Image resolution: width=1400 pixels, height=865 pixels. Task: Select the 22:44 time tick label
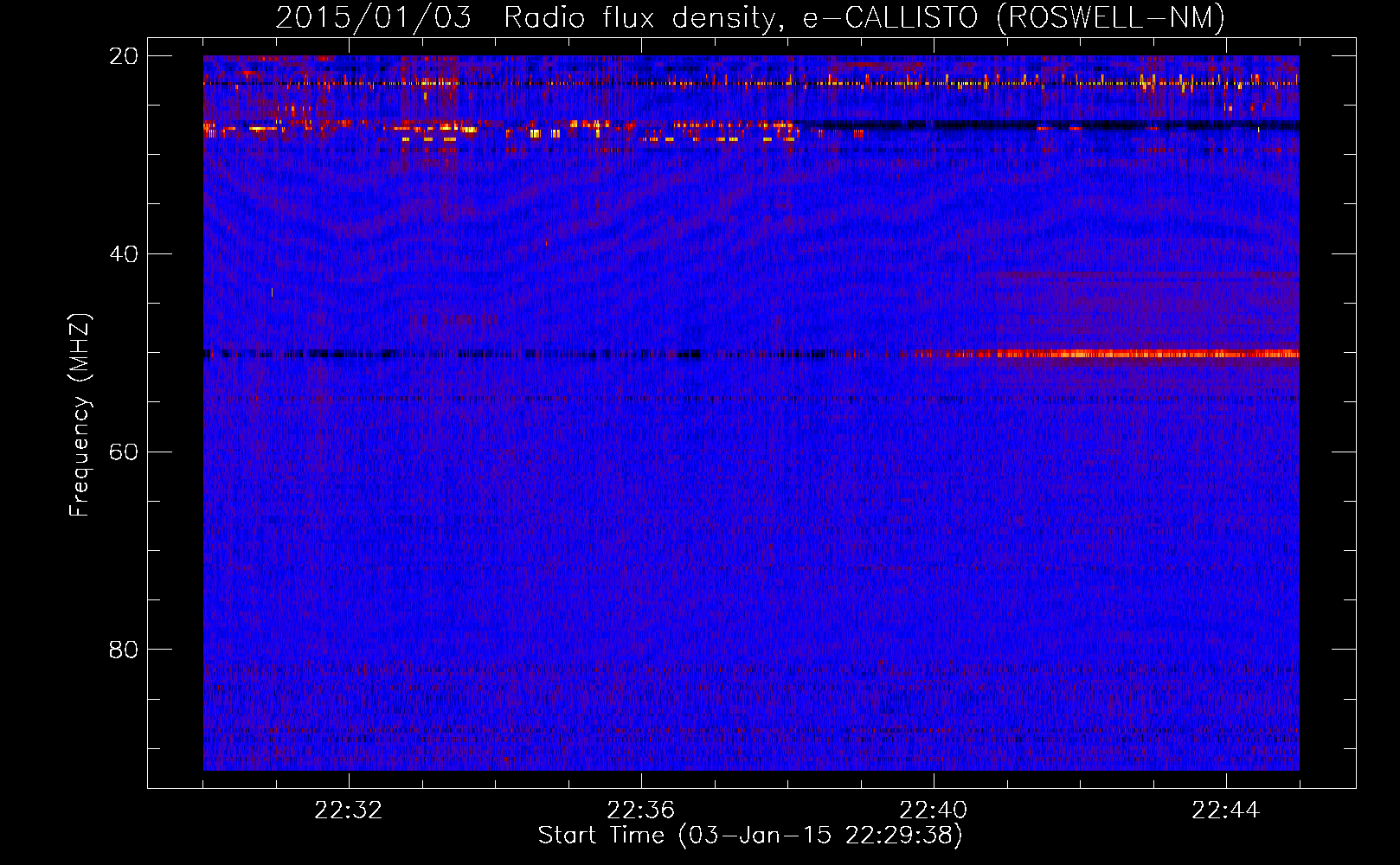(1226, 811)
